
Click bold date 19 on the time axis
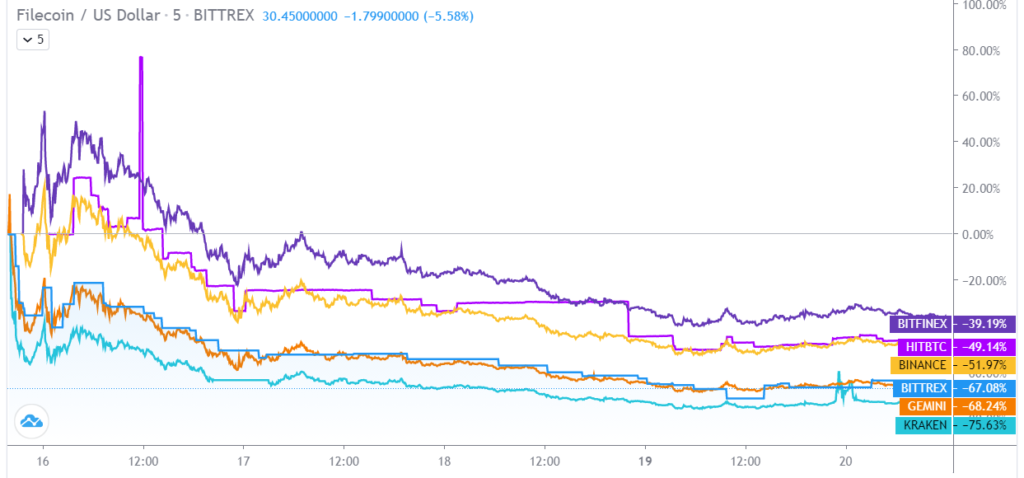(645, 463)
